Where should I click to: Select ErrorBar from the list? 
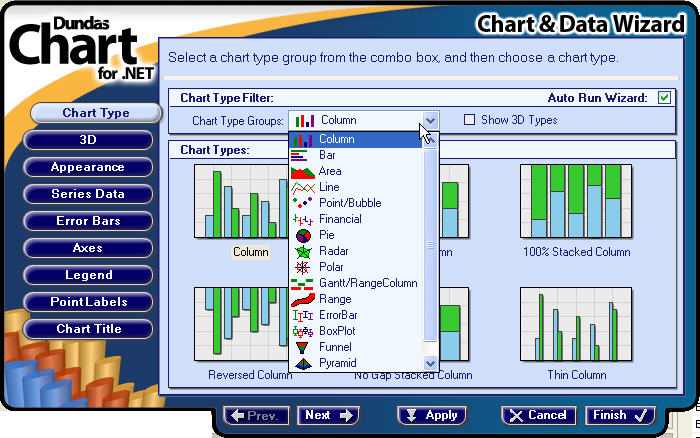point(356,316)
